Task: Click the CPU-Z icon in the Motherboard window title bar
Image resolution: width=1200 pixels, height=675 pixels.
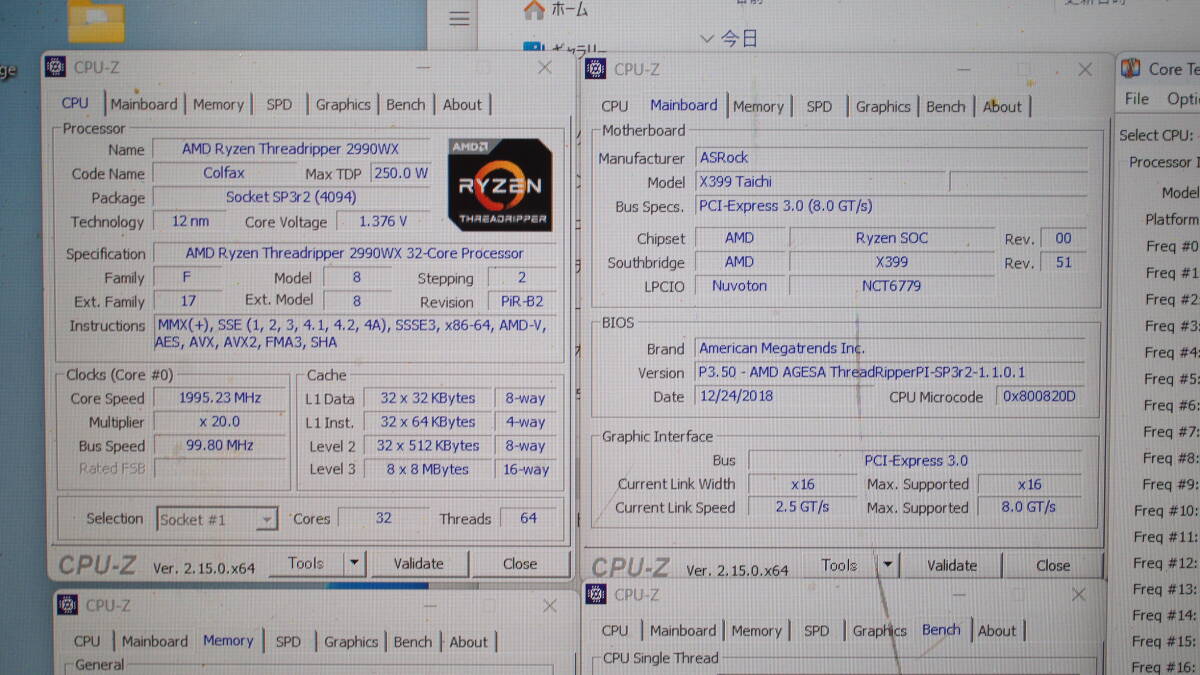Action: (596, 69)
